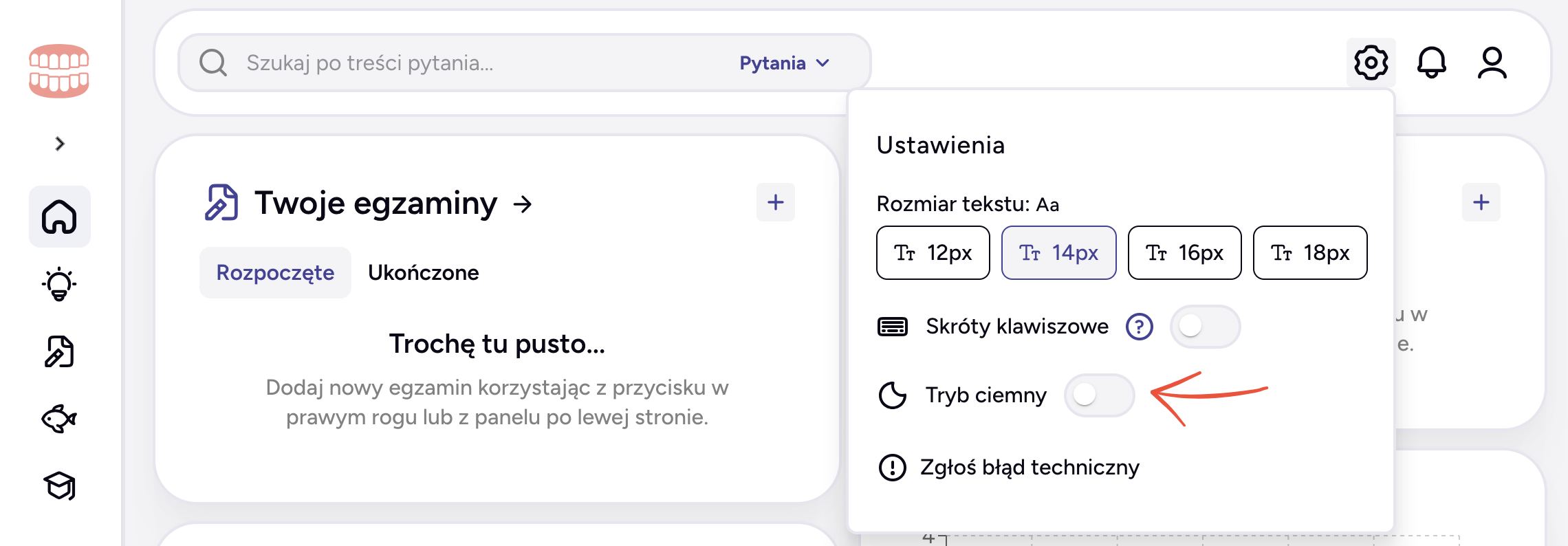
Task: Click Zgłoś błąd techniczny link
Action: point(1029,468)
